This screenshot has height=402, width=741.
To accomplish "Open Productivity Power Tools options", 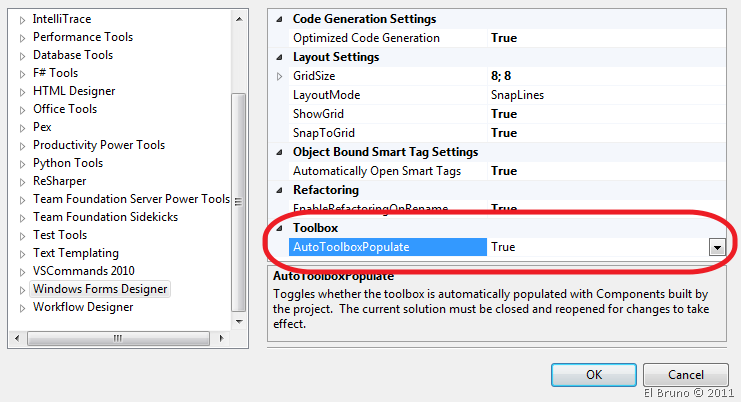I will pos(103,145).
